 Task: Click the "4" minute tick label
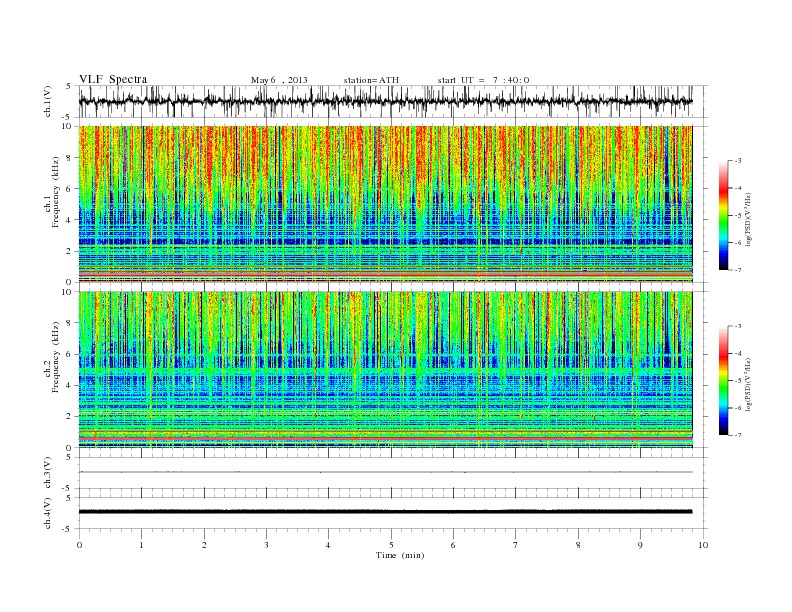pos(329,545)
